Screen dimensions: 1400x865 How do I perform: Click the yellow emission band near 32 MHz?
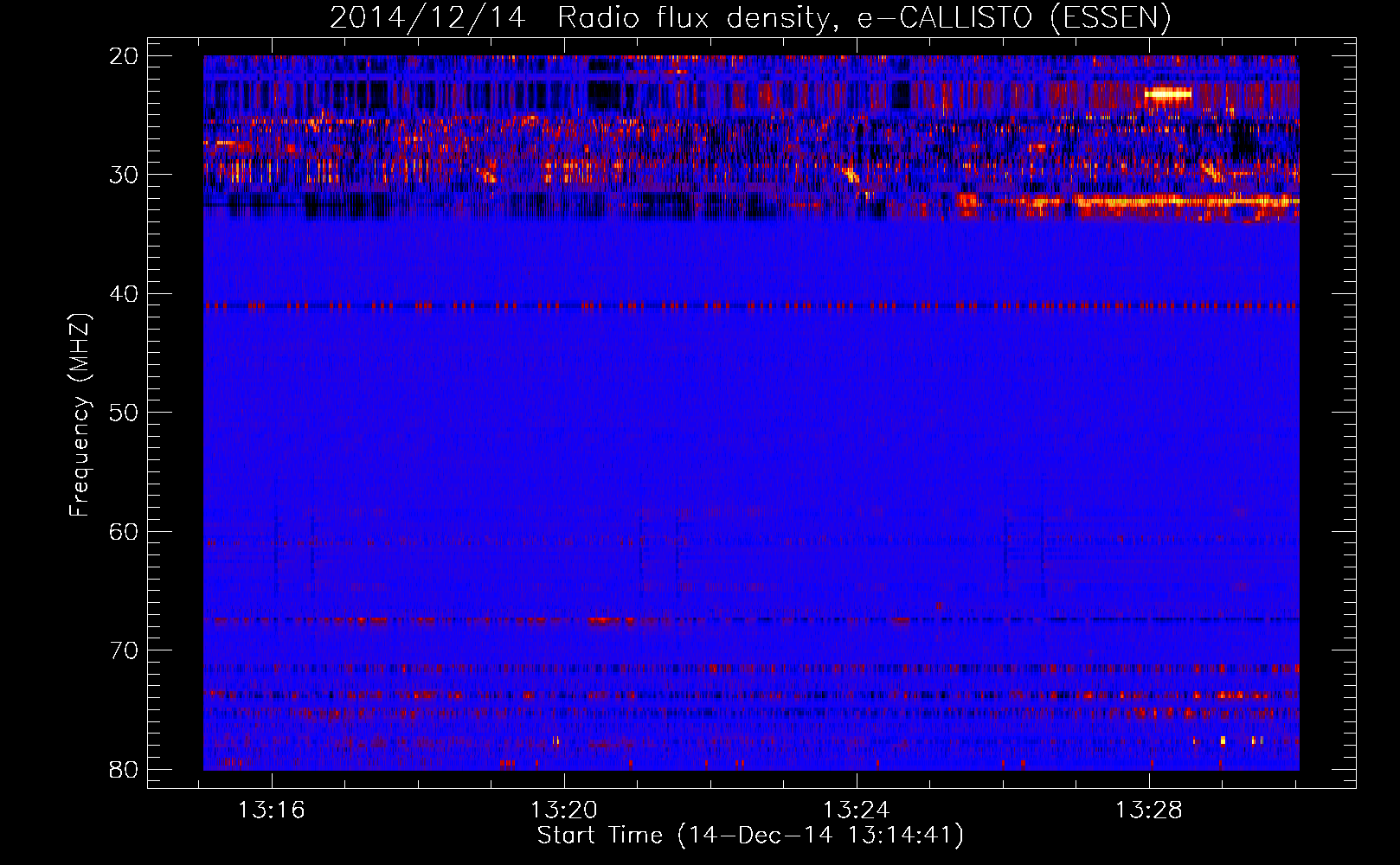click(1185, 201)
